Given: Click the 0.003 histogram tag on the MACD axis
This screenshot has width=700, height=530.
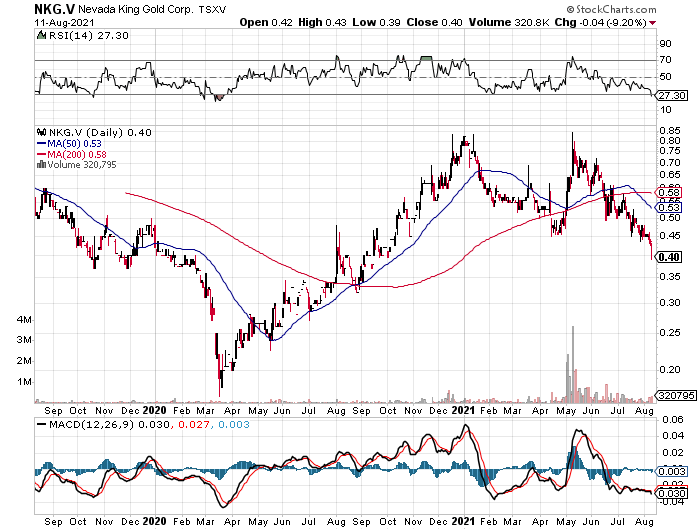Looking at the screenshot, I should [x=671, y=472].
